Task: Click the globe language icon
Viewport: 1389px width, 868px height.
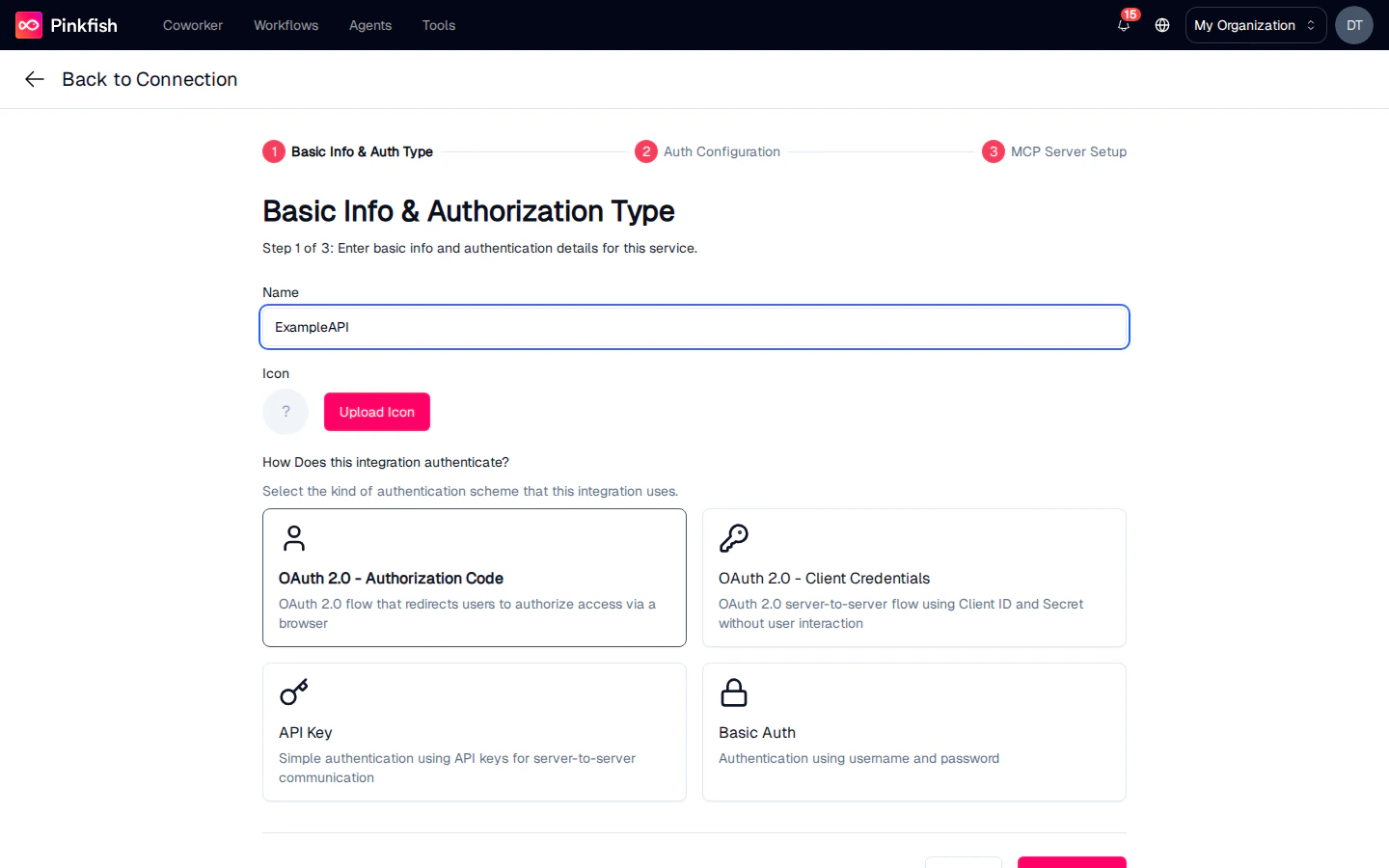Action: [1161, 25]
